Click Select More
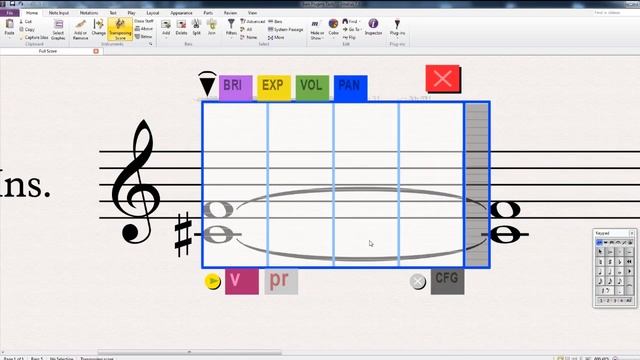Screen dimensions: 640x360 click(276, 37)
